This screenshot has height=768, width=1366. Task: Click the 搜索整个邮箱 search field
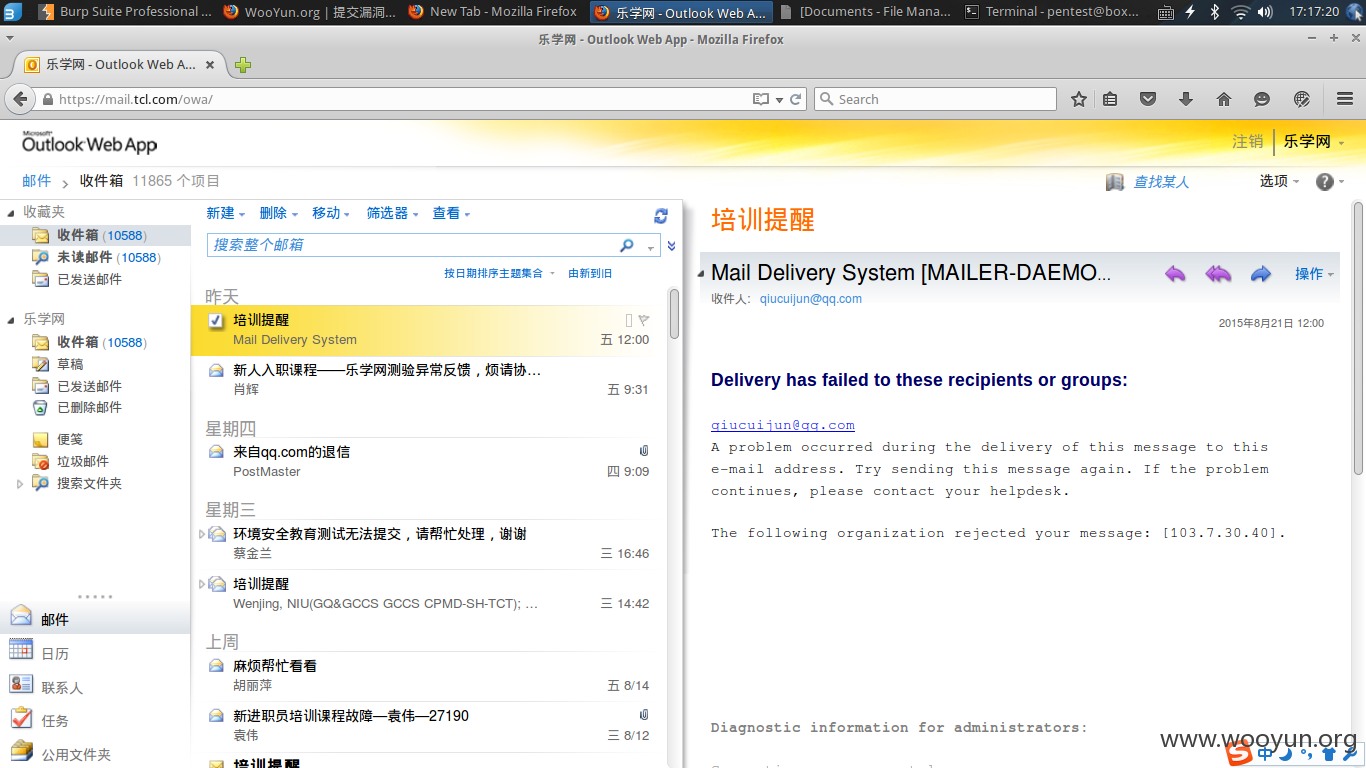(415, 245)
